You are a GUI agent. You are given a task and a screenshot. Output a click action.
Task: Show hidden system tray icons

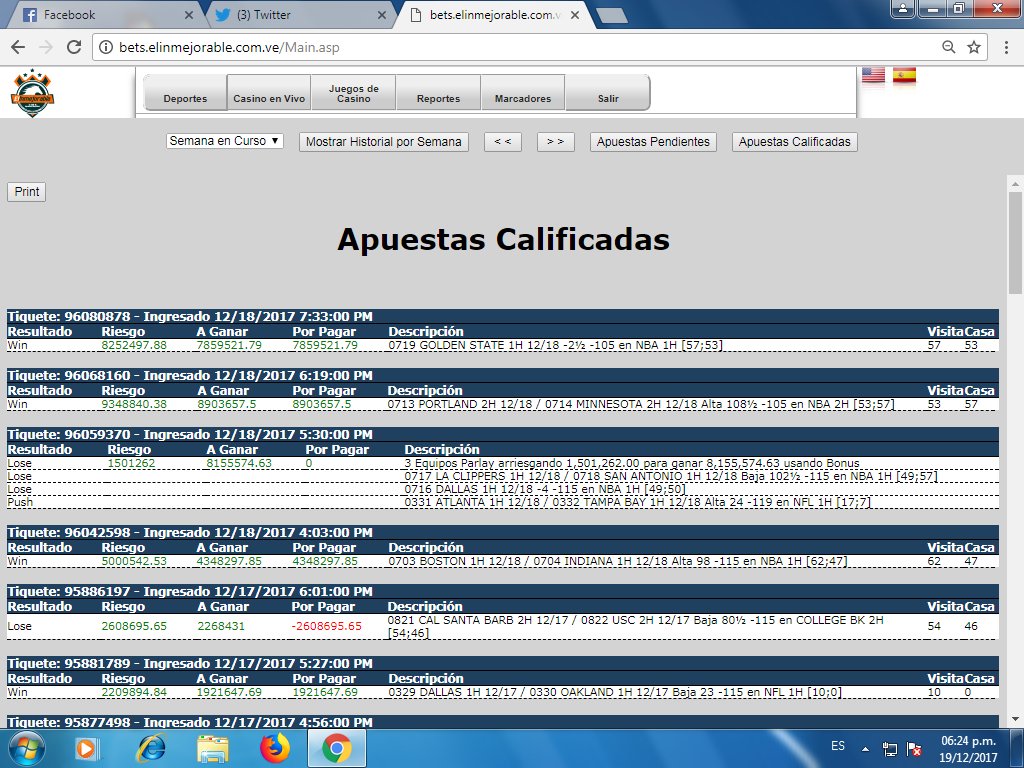point(865,748)
